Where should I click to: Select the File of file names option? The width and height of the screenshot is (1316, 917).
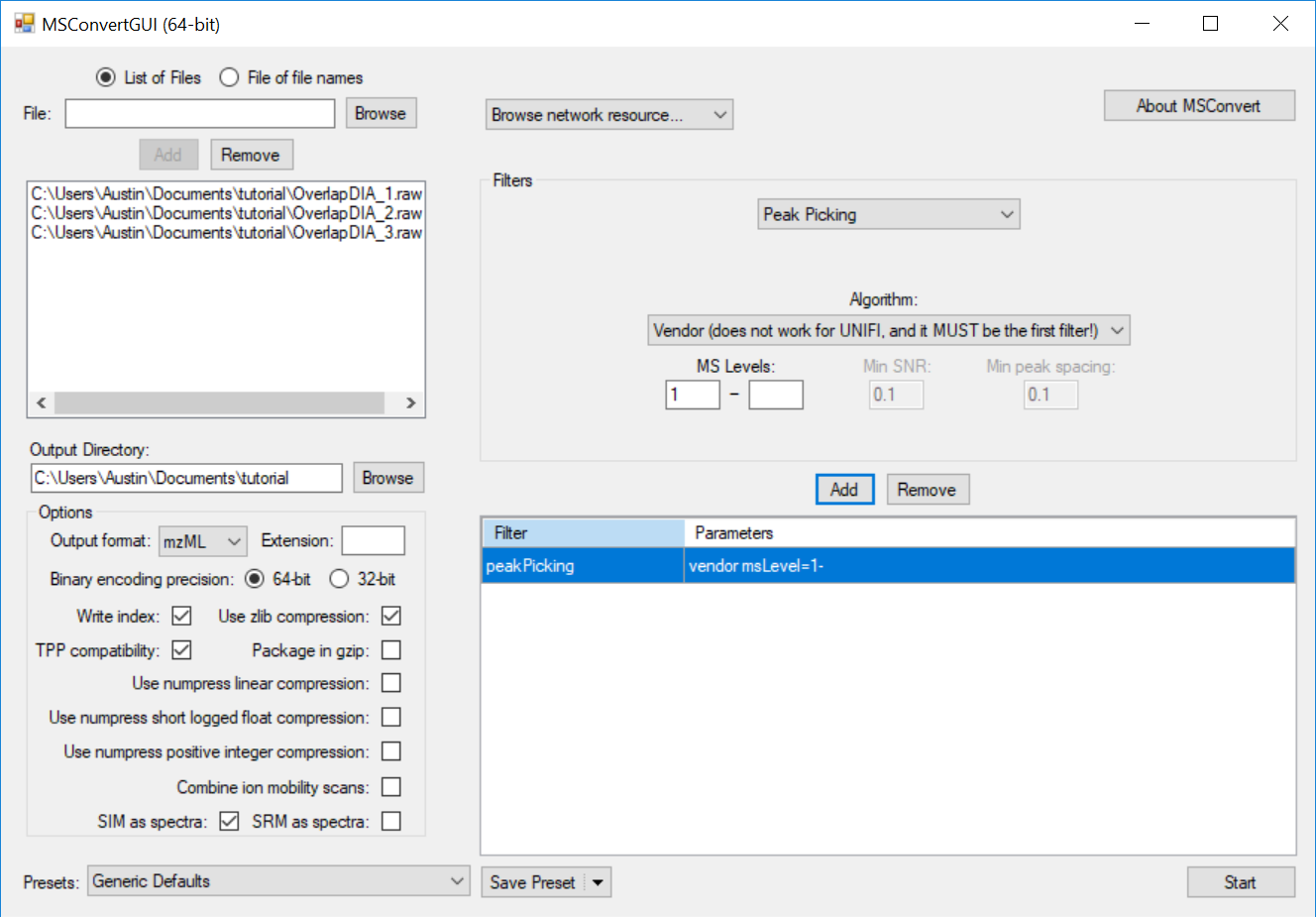click(x=230, y=77)
